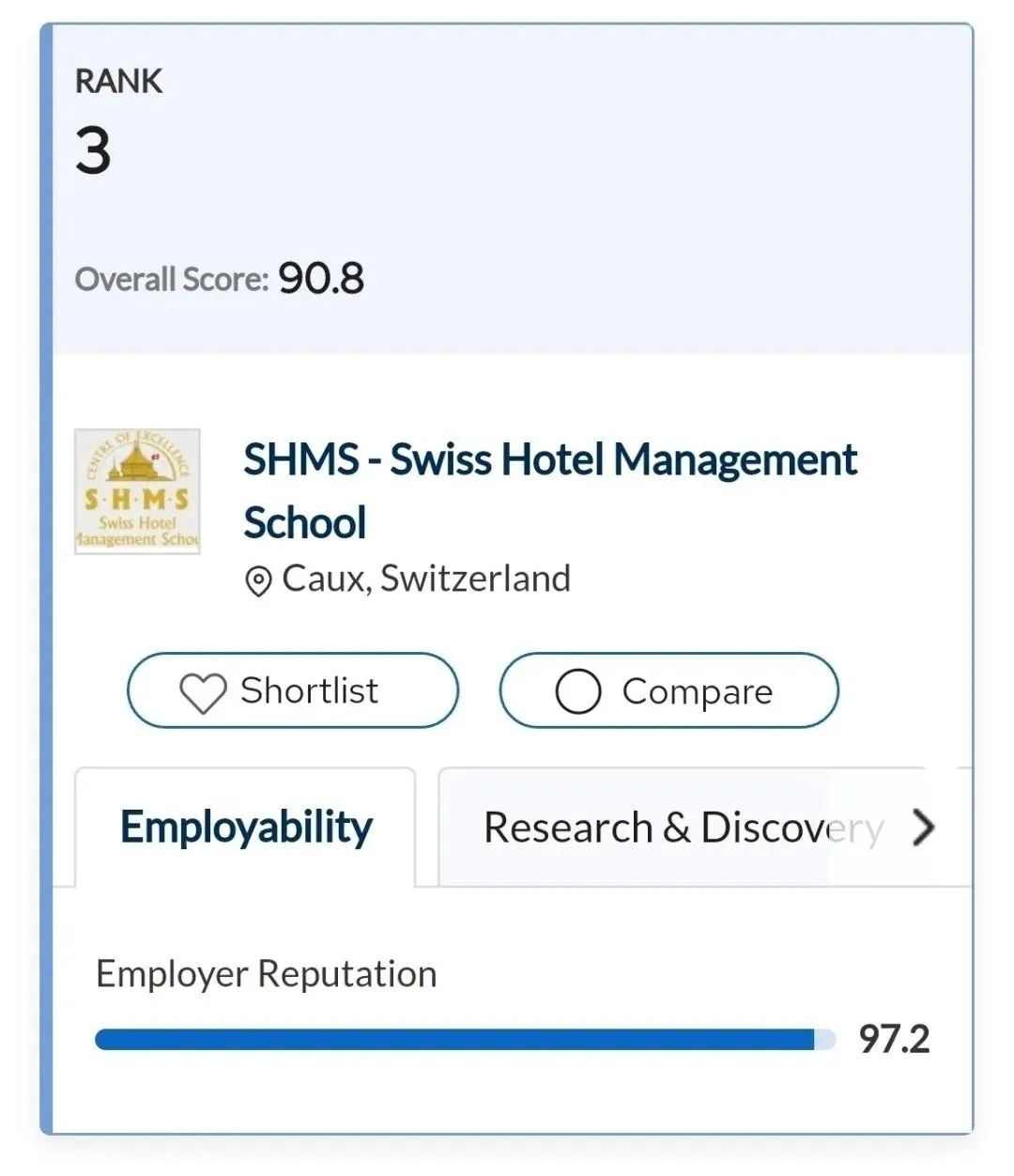Viewport: 1014px width, 1176px height.
Task: Click the 97.2 reputation score value
Action: (x=894, y=1040)
